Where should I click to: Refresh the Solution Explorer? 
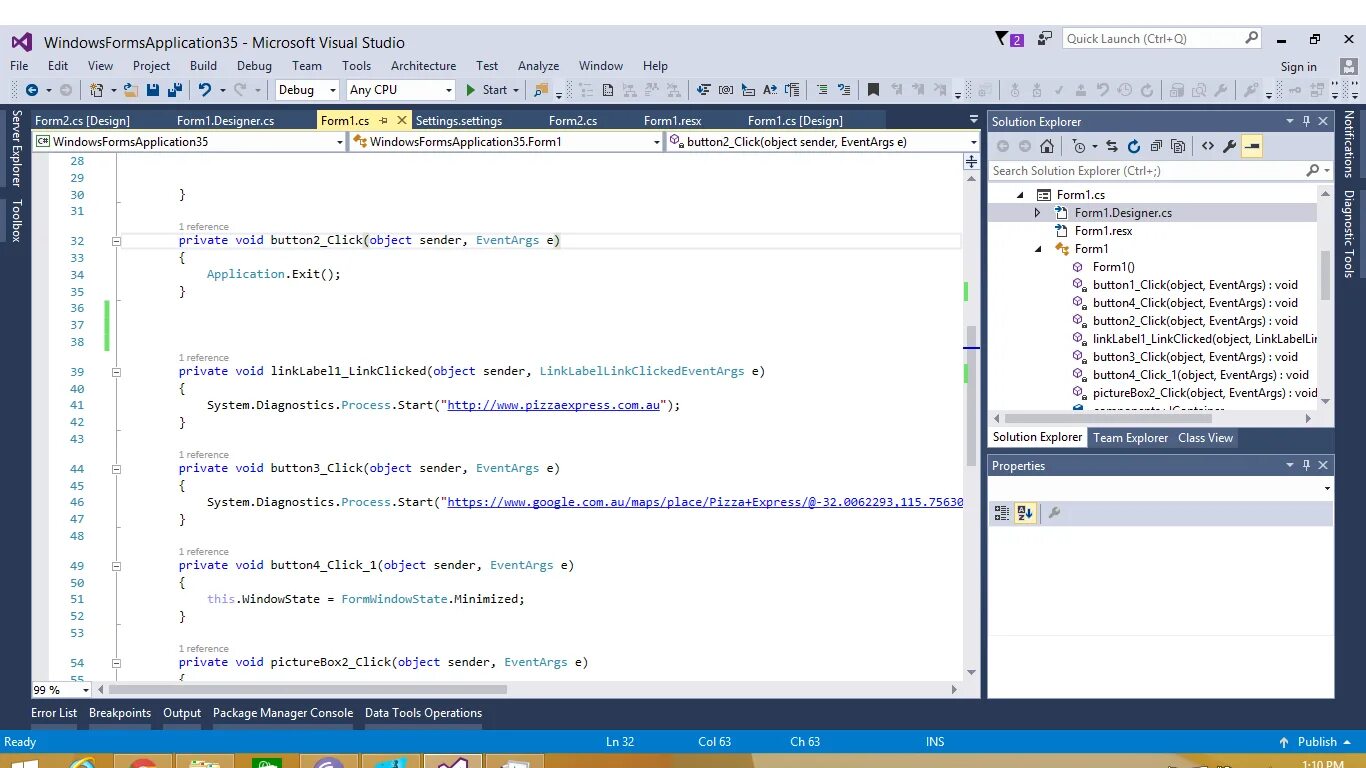(x=1134, y=146)
